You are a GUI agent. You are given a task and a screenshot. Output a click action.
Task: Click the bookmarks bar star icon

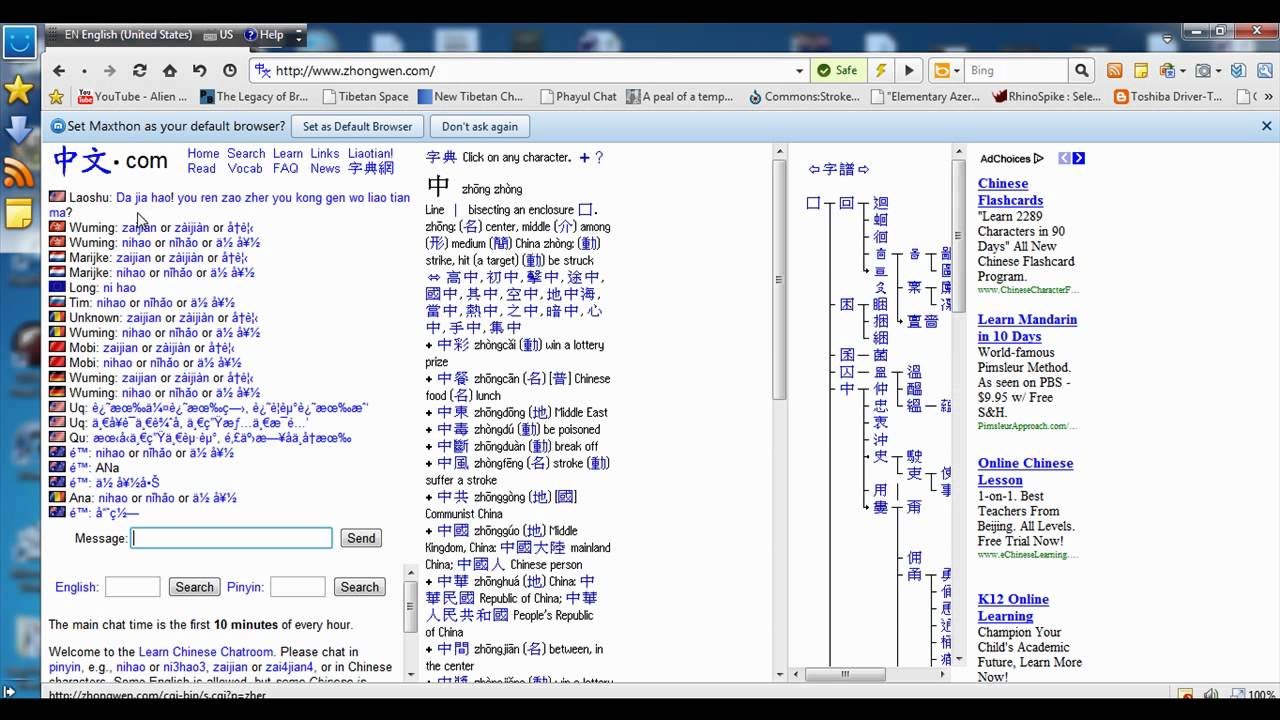pyautogui.click(x=57, y=97)
